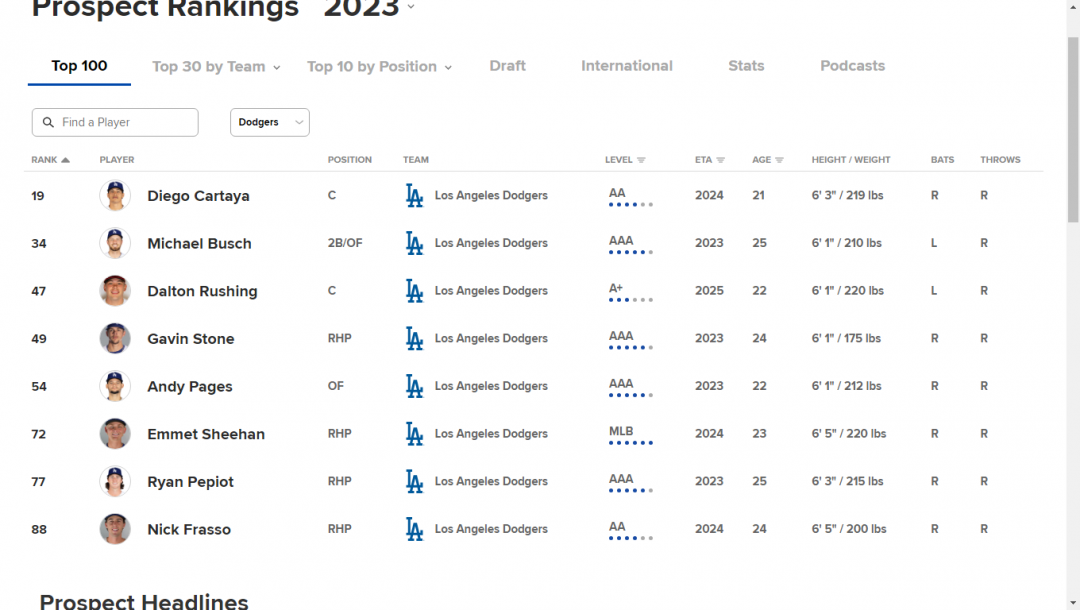Open the 2023 year dropdown
This screenshot has height=610, width=1080.
click(x=369, y=8)
